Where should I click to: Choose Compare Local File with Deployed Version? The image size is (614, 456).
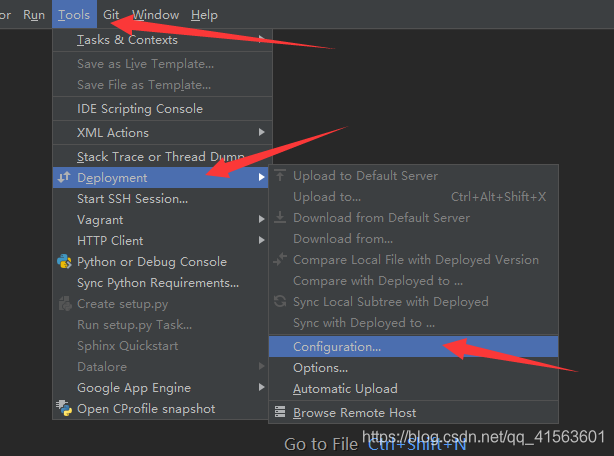coord(414,260)
